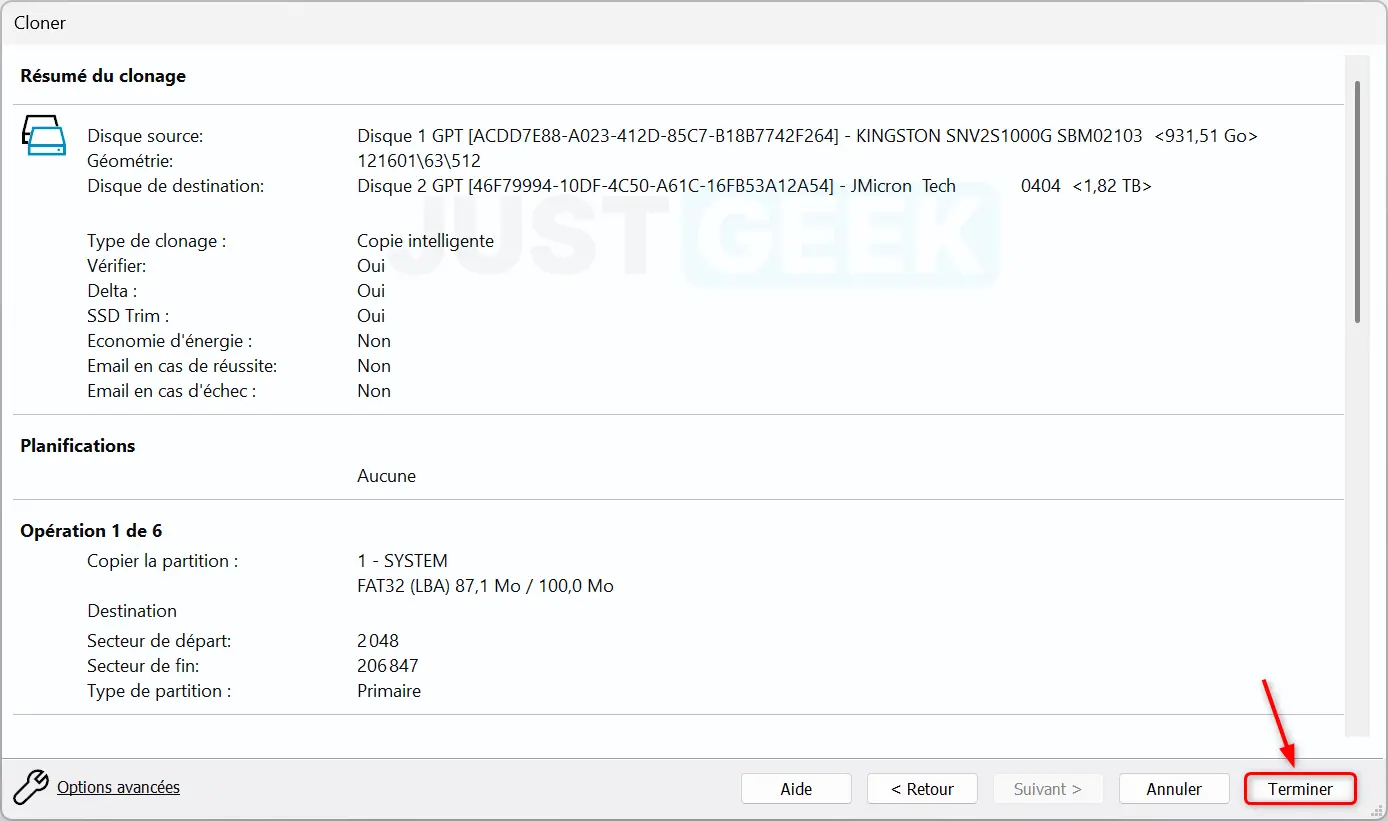Click the Destination label

[x=132, y=611]
